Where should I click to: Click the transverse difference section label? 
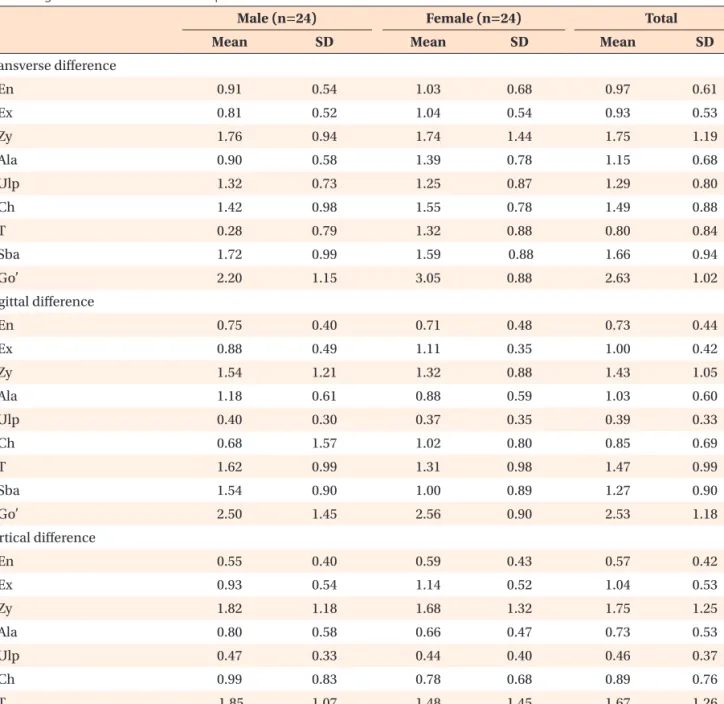coord(58,66)
